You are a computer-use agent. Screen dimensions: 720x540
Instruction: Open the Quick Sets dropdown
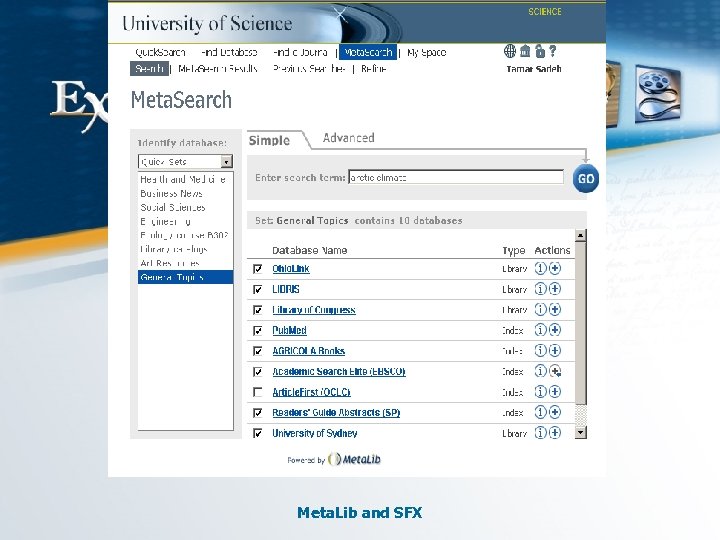coord(186,162)
